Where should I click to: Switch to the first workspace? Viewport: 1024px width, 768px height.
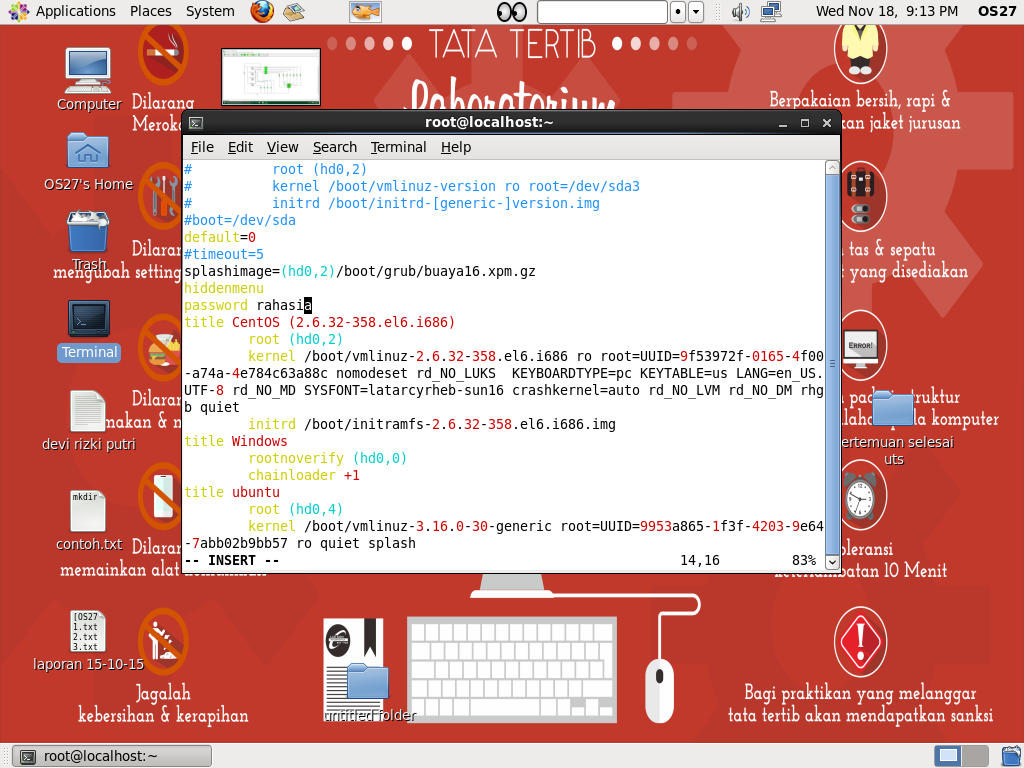click(x=948, y=756)
